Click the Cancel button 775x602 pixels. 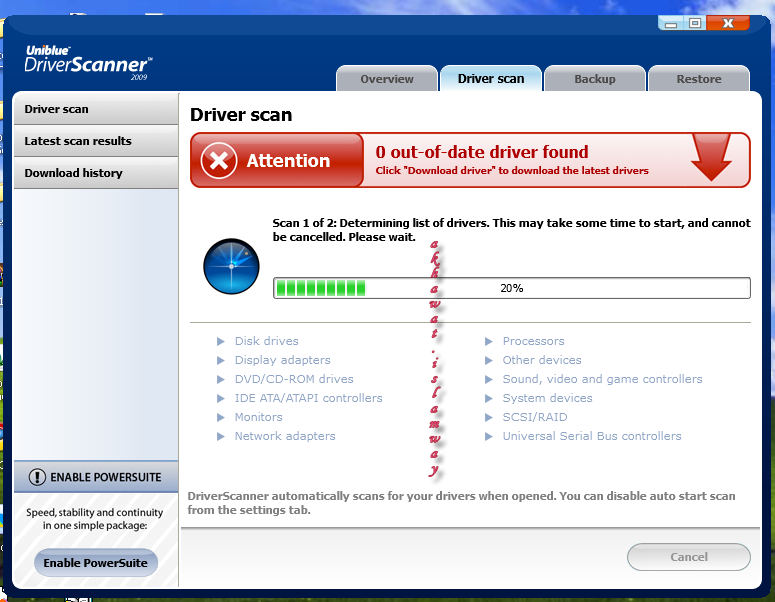click(689, 557)
